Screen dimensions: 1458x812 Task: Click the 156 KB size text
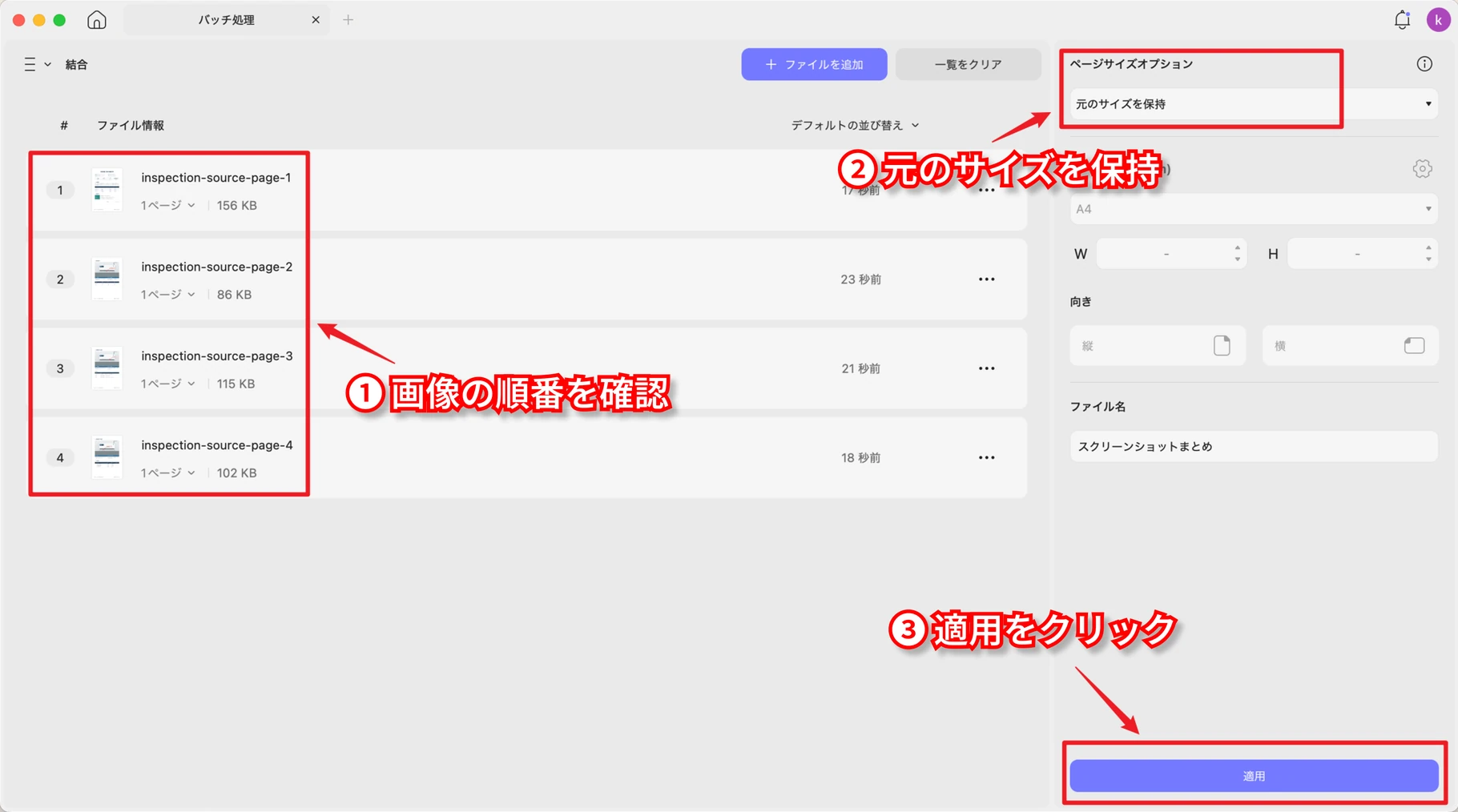point(237,206)
